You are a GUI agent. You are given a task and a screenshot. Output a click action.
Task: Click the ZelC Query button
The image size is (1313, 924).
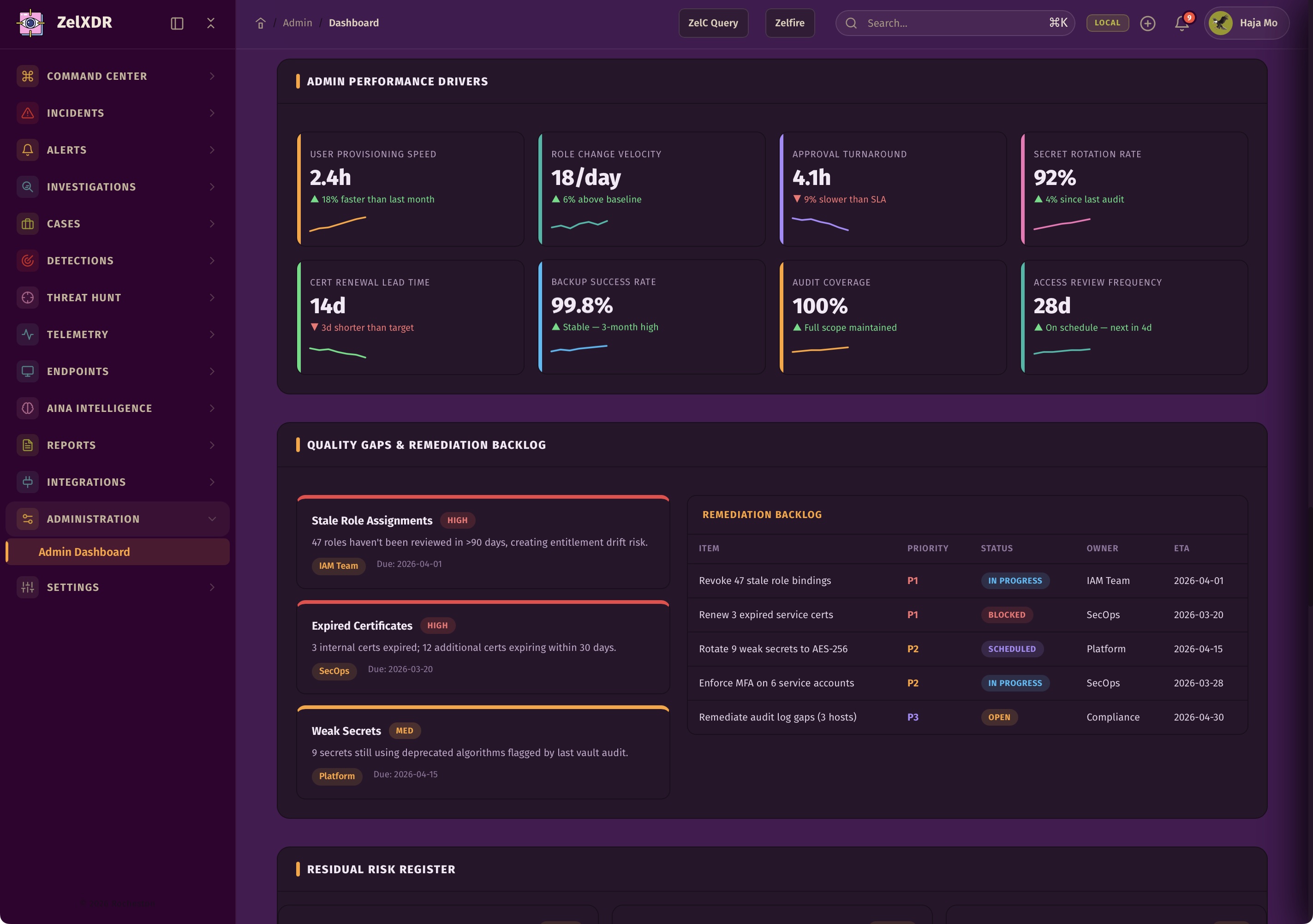point(712,23)
